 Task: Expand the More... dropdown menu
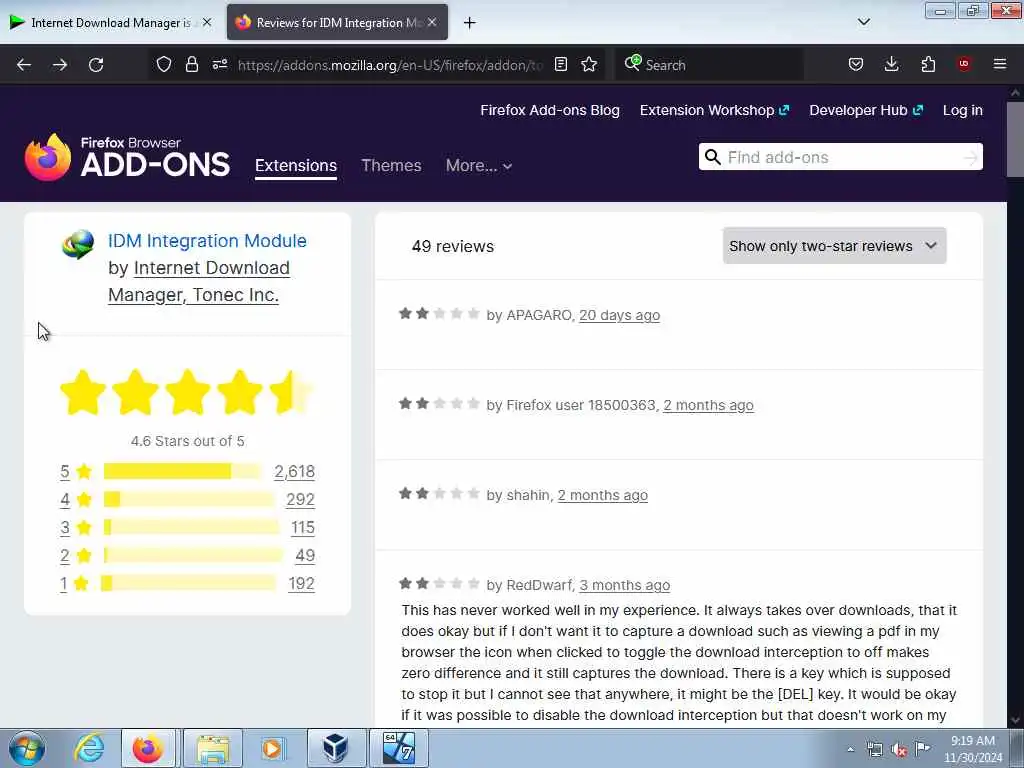click(479, 166)
